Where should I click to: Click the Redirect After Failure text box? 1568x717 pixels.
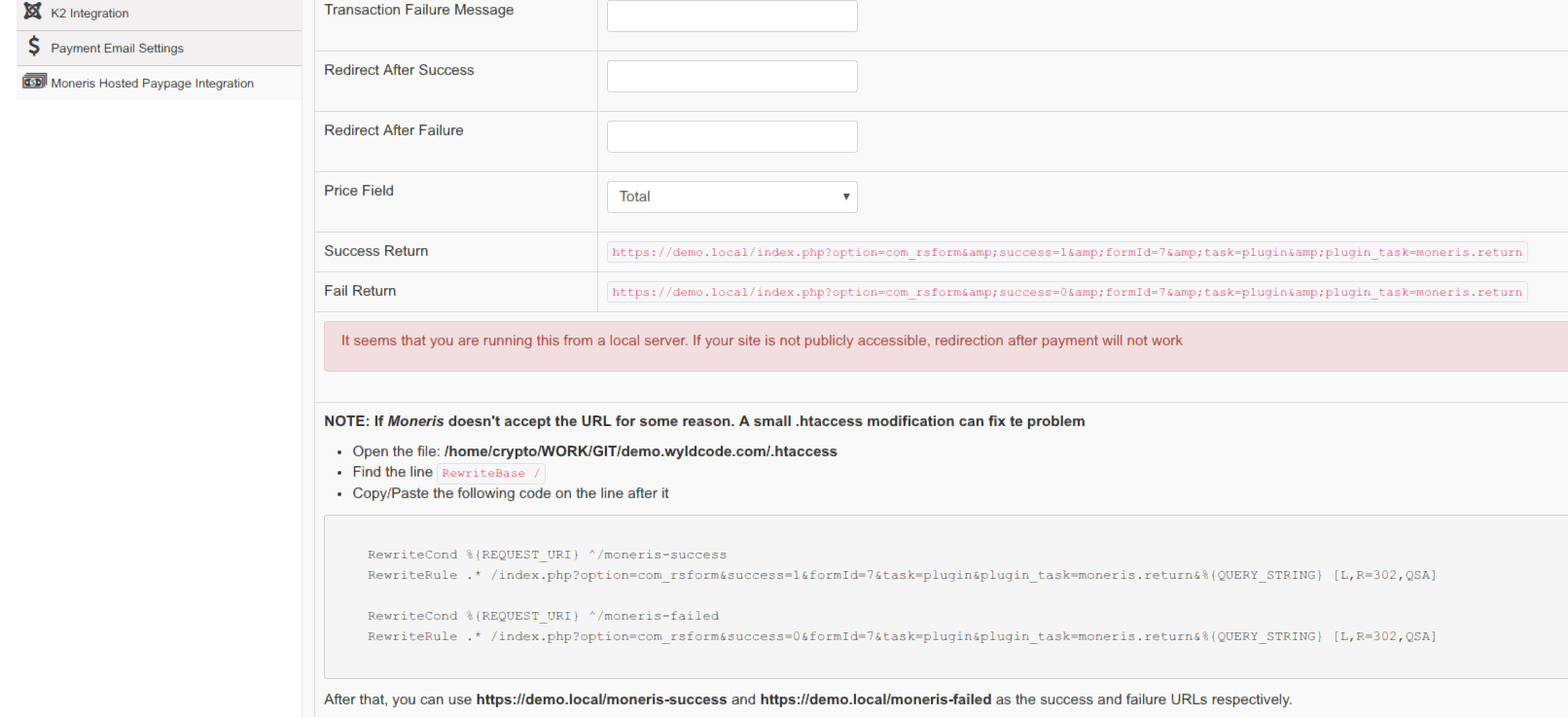click(x=731, y=137)
